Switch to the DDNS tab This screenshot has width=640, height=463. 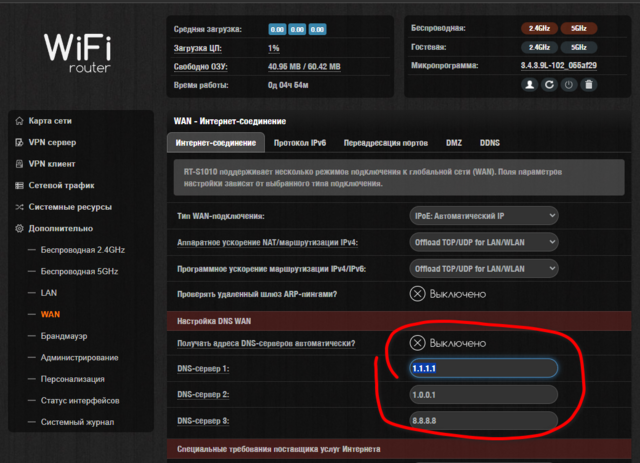490,144
